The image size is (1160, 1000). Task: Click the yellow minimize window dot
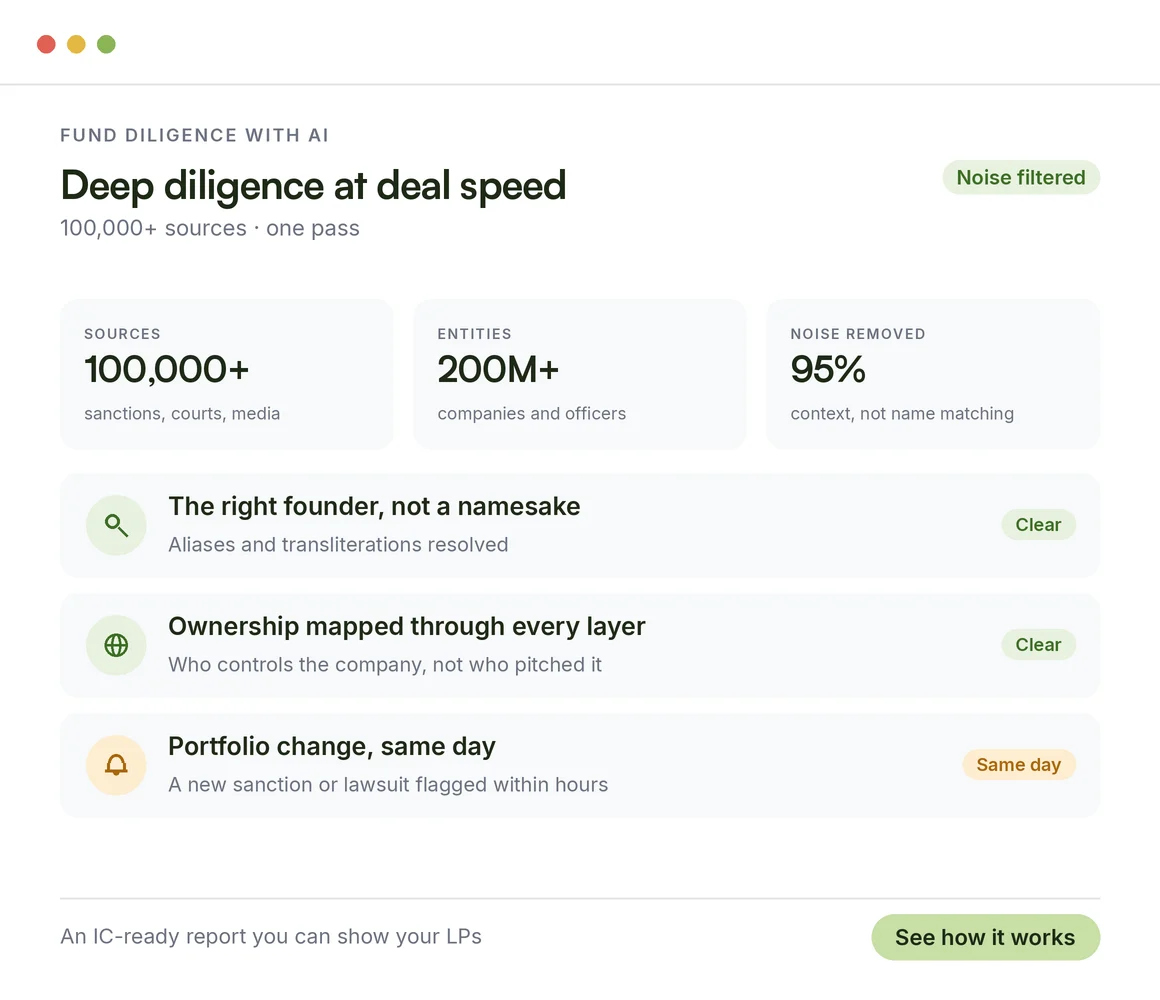click(x=76, y=44)
